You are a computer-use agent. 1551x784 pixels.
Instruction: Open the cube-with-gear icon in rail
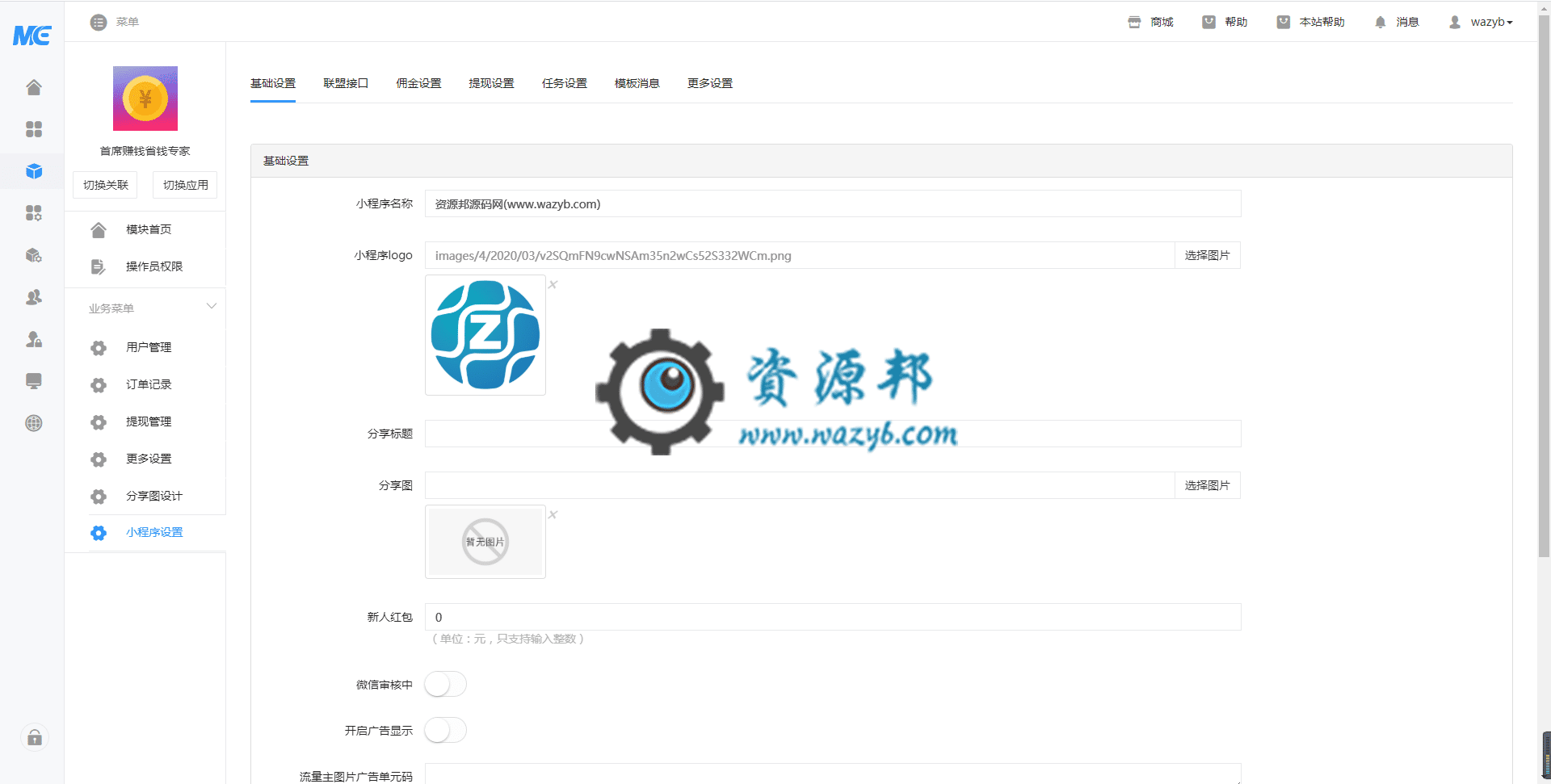(34, 255)
